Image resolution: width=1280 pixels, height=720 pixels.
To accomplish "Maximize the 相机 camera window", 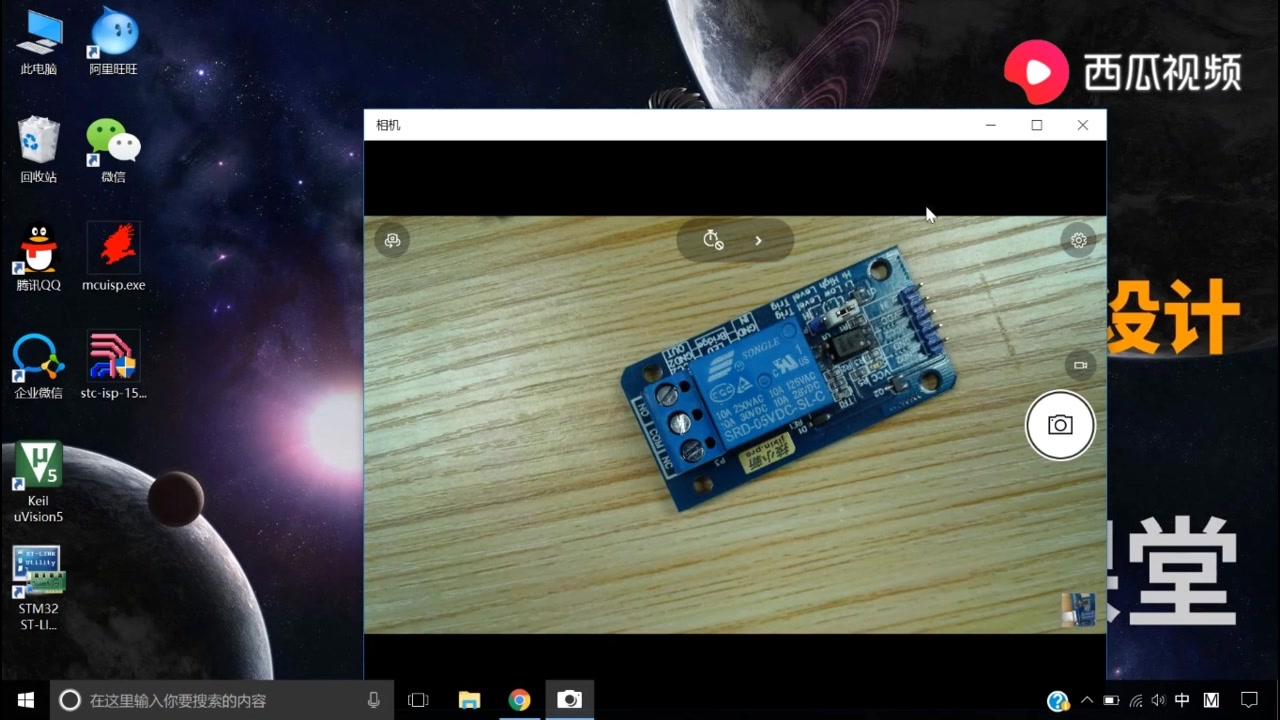I will tap(1037, 125).
